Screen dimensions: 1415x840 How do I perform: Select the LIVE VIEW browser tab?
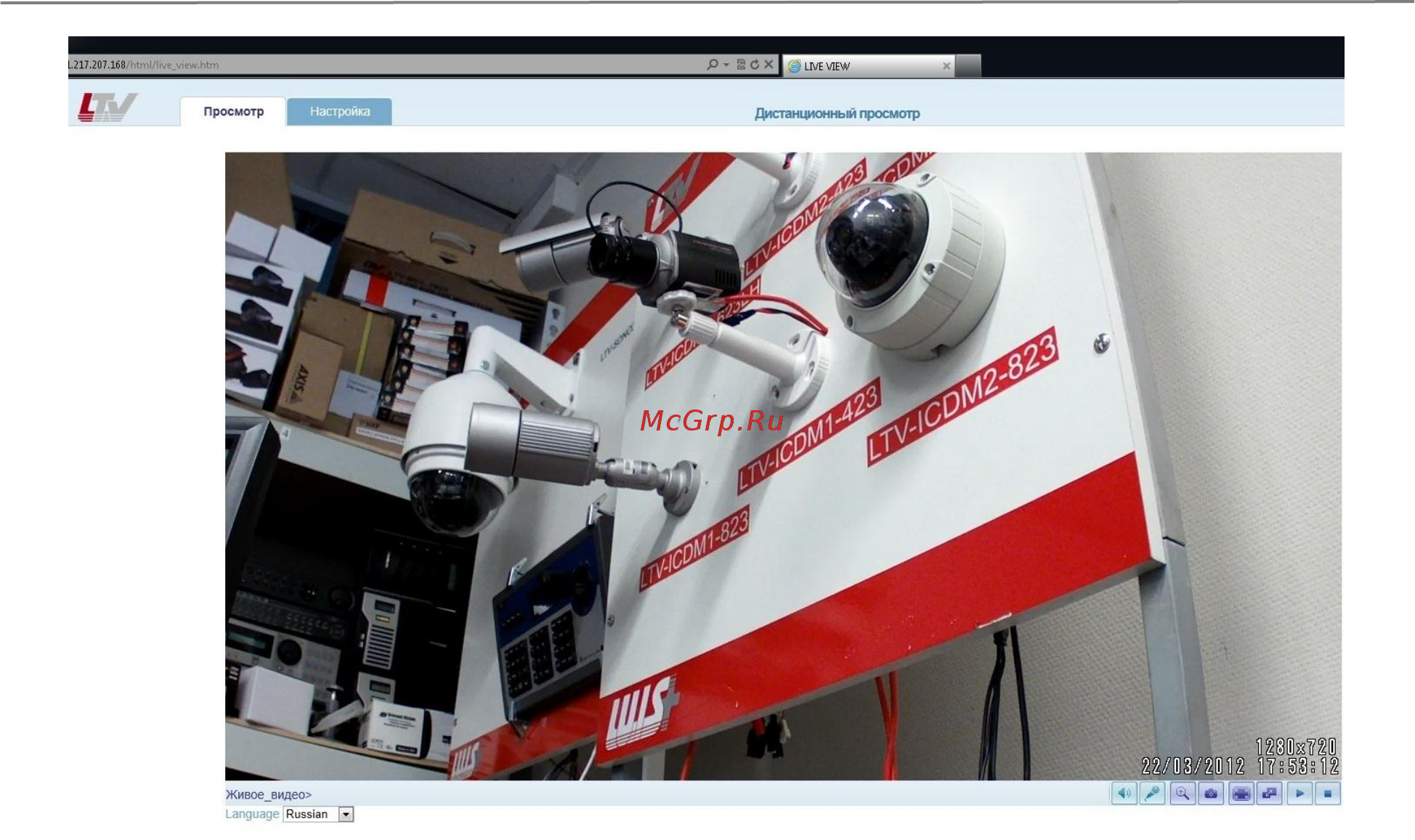pos(868,66)
